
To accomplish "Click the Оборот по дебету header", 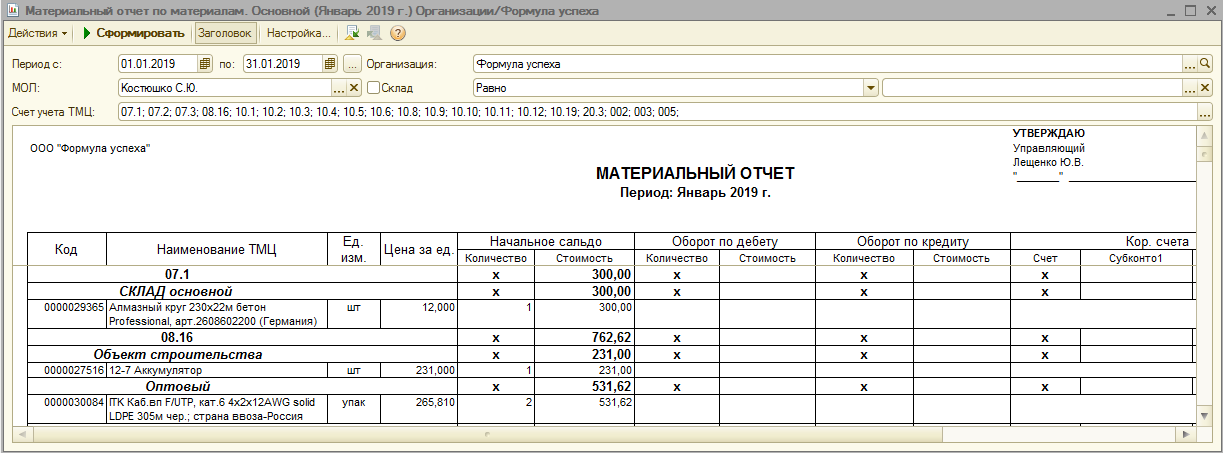I will [x=726, y=242].
